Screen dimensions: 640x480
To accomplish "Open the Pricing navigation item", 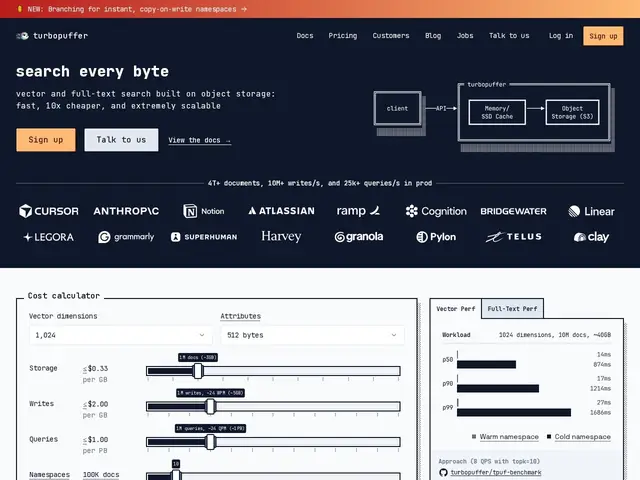I will click(343, 36).
